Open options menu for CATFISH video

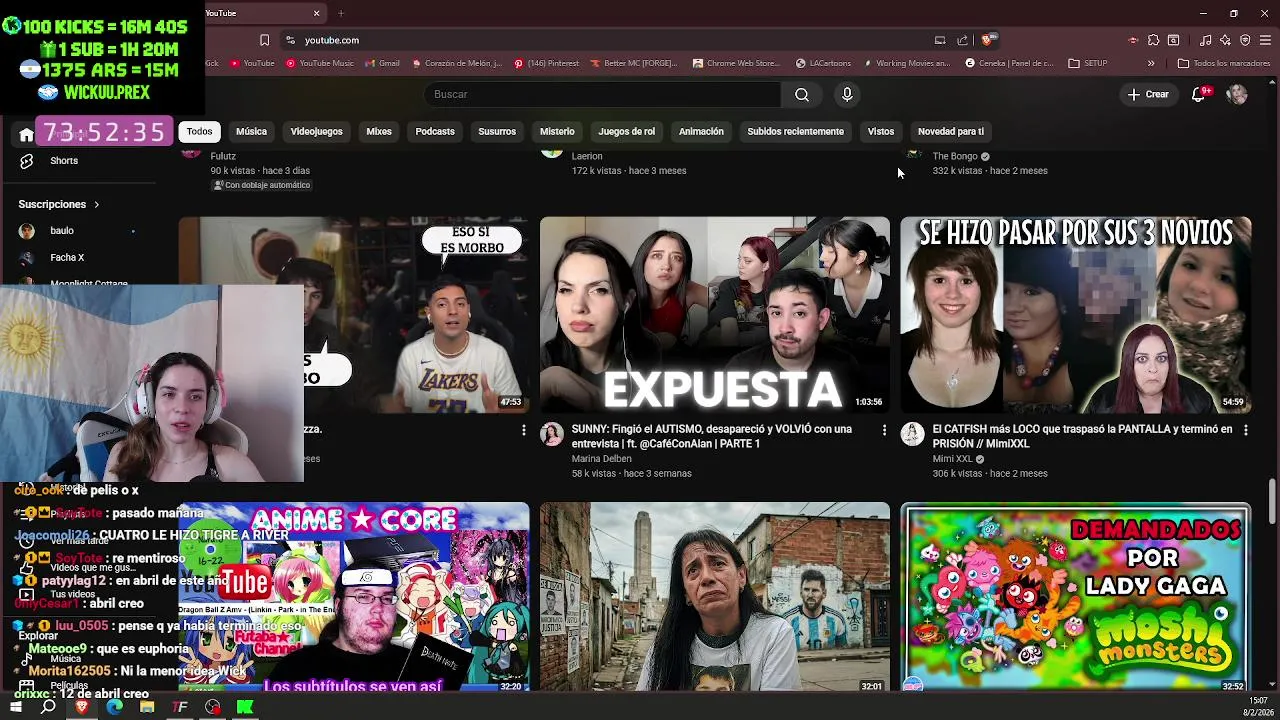[x=1245, y=430]
